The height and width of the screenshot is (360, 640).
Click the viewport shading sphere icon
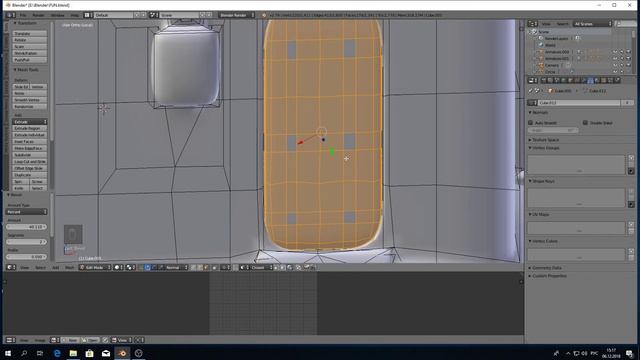pyautogui.click(x=118, y=267)
